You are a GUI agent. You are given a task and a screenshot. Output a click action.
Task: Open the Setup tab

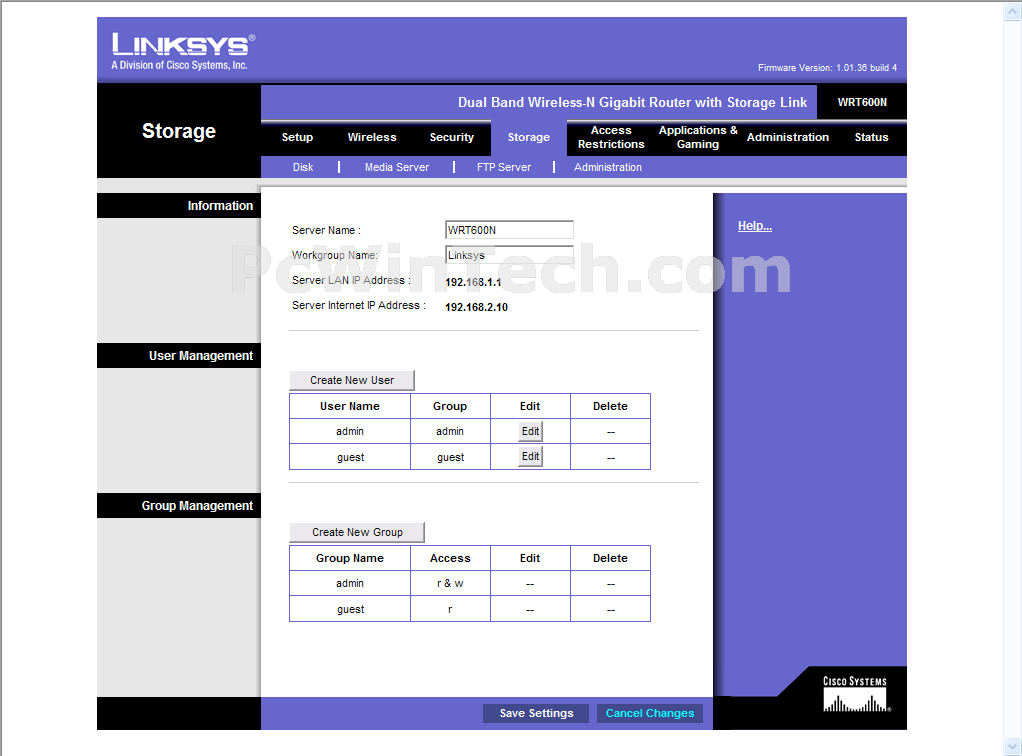click(x=297, y=138)
